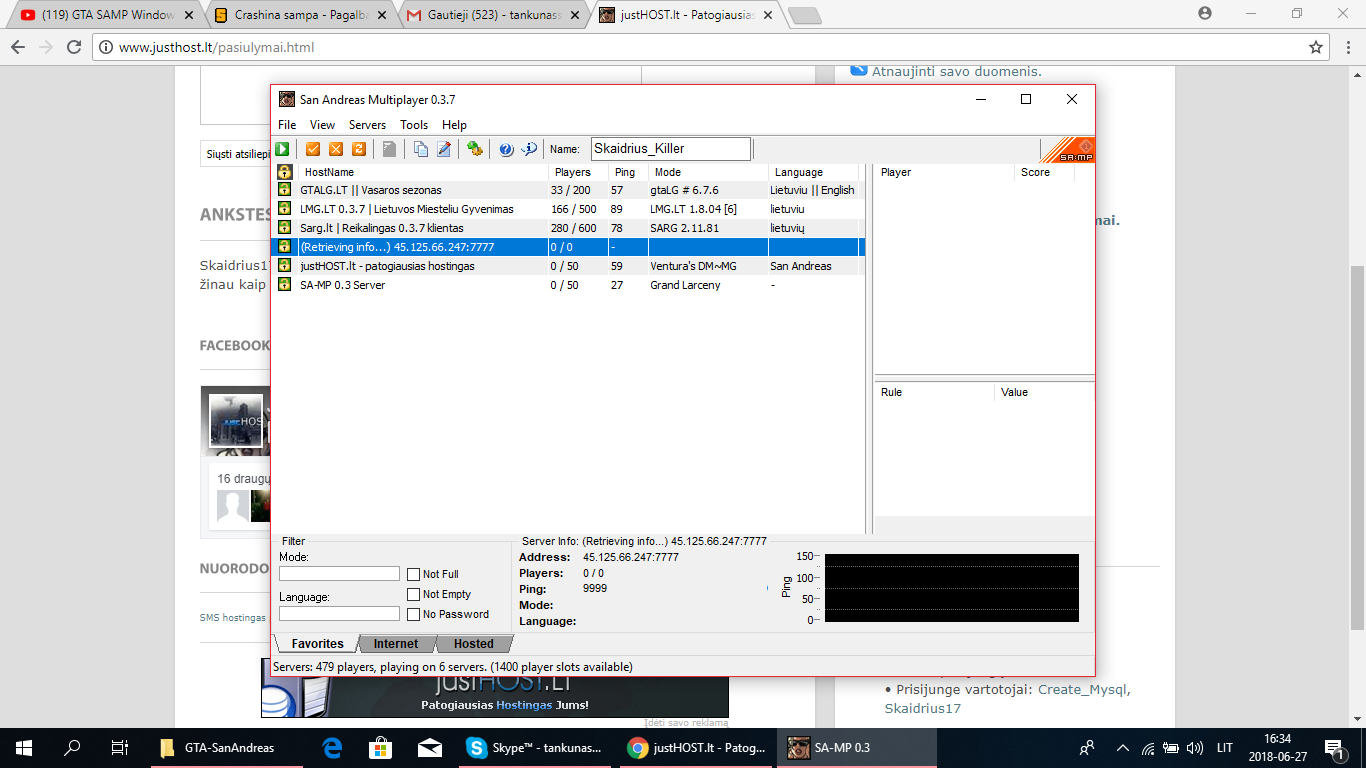Click lock icon of GTALG.LT row

pos(284,190)
